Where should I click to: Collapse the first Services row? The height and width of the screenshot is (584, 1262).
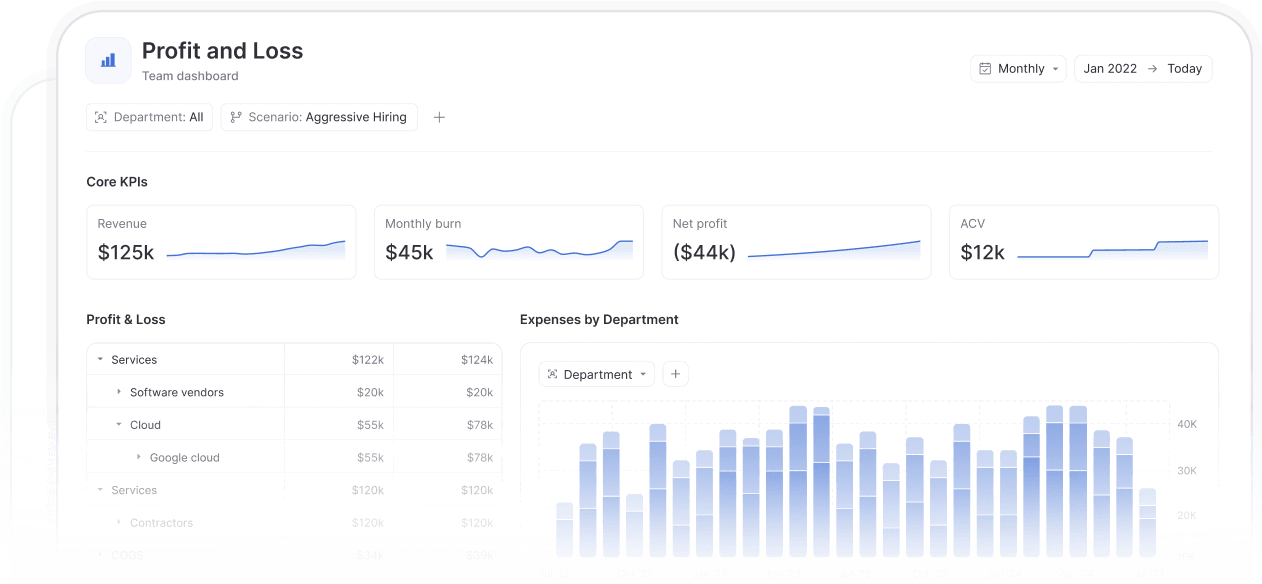[100, 359]
